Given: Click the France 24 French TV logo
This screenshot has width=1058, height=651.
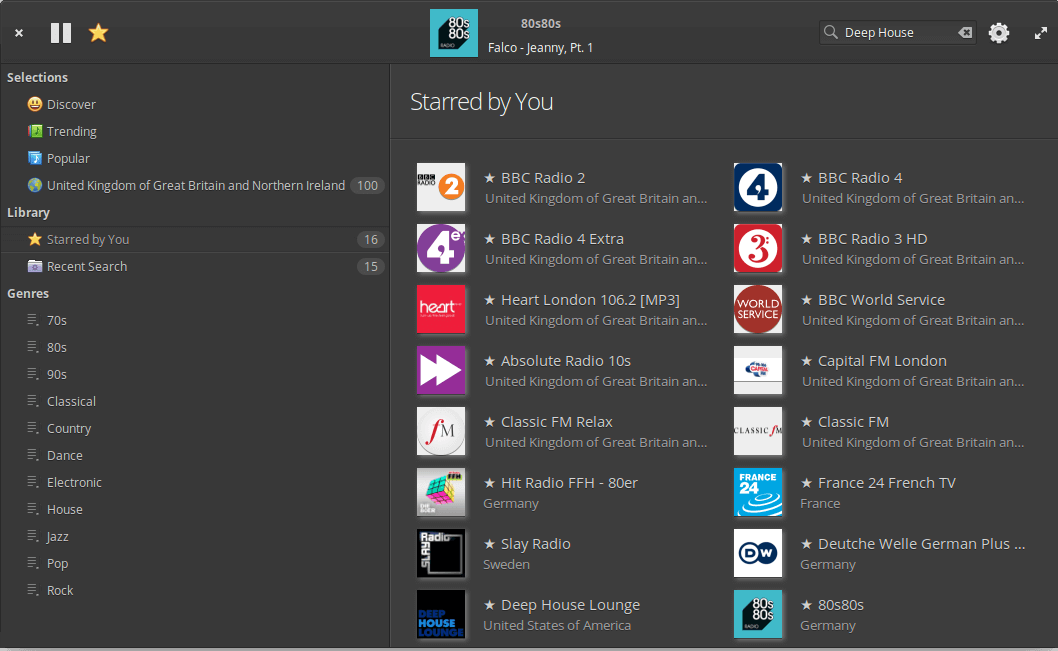Looking at the screenshot, I should pyautogui.click(x=758, y=492).
